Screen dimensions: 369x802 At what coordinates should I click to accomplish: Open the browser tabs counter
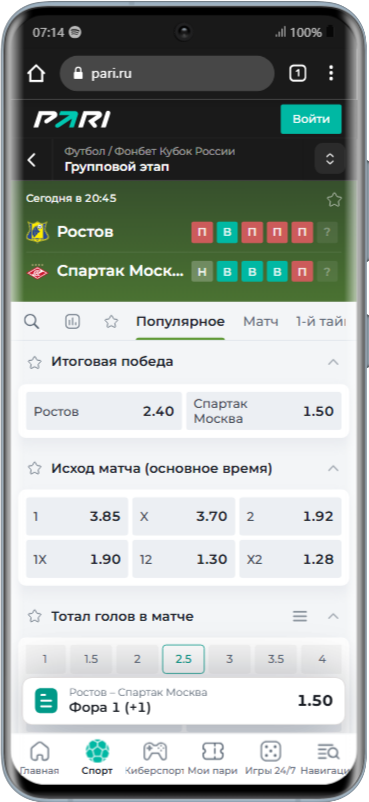(x=297, y=74)
